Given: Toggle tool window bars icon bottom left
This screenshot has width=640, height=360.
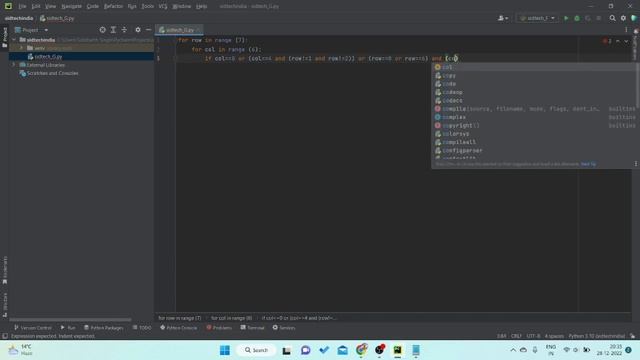Looking at the screenshot, I should (5, 336).
